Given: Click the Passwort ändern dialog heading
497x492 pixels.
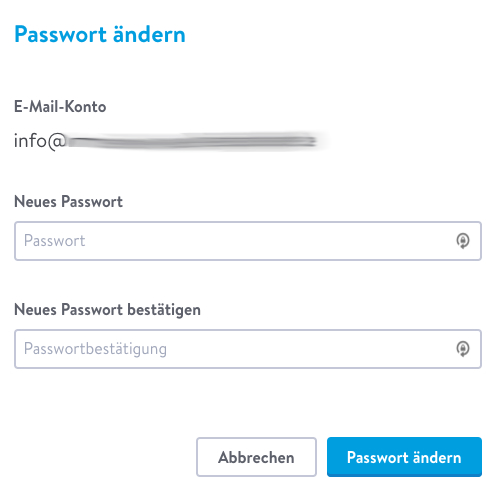Looking at the screenshot, I should click(x=100, y=34).
